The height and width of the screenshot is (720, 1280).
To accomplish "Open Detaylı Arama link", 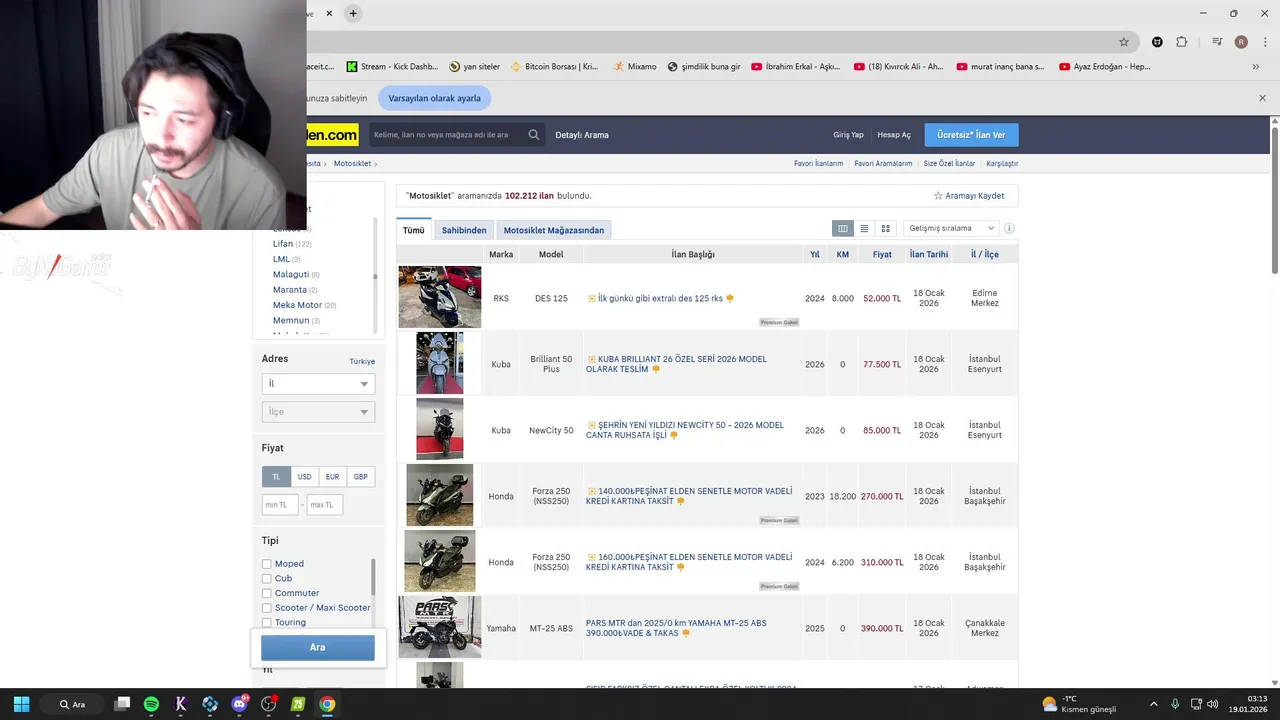I will [582, 135].
